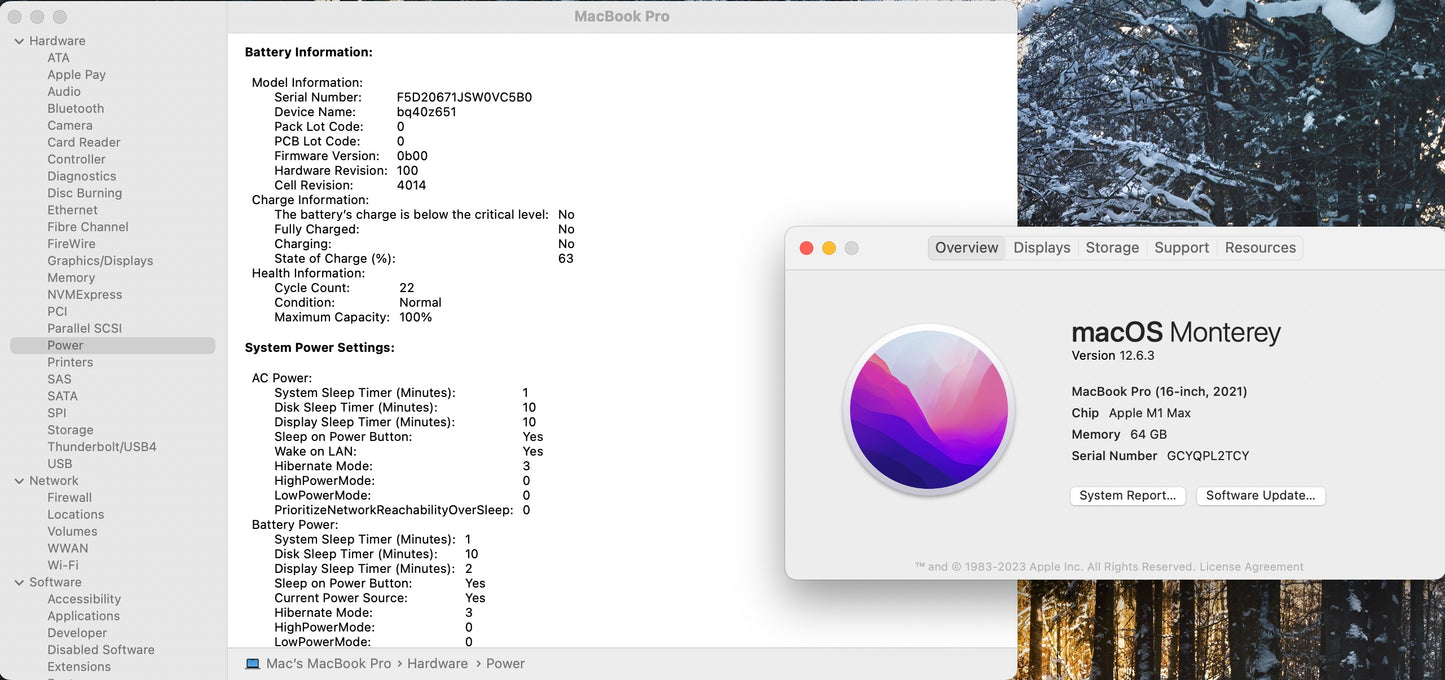This screenshot has height=680, width=1445.
Task: Click the System Report button
Action: pyautogui.click(x=1127, y=496)
